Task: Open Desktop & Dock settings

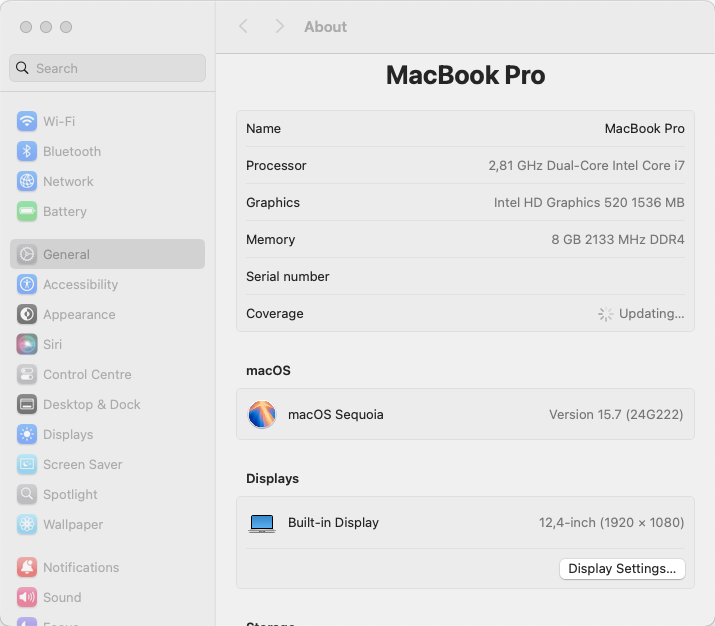Action: (91, 404)
